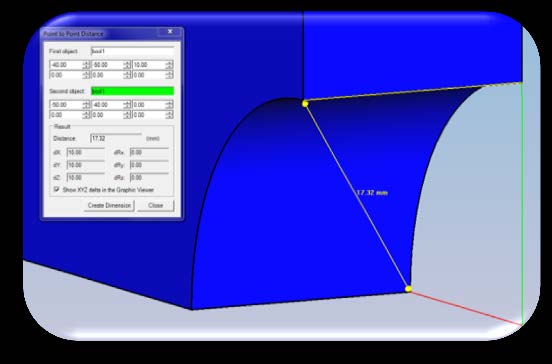Image resolution: width=552 pixels, height=364 pixels.
Task: Select the second object's 40.00 coordinate field
Action: pos(108,105)
